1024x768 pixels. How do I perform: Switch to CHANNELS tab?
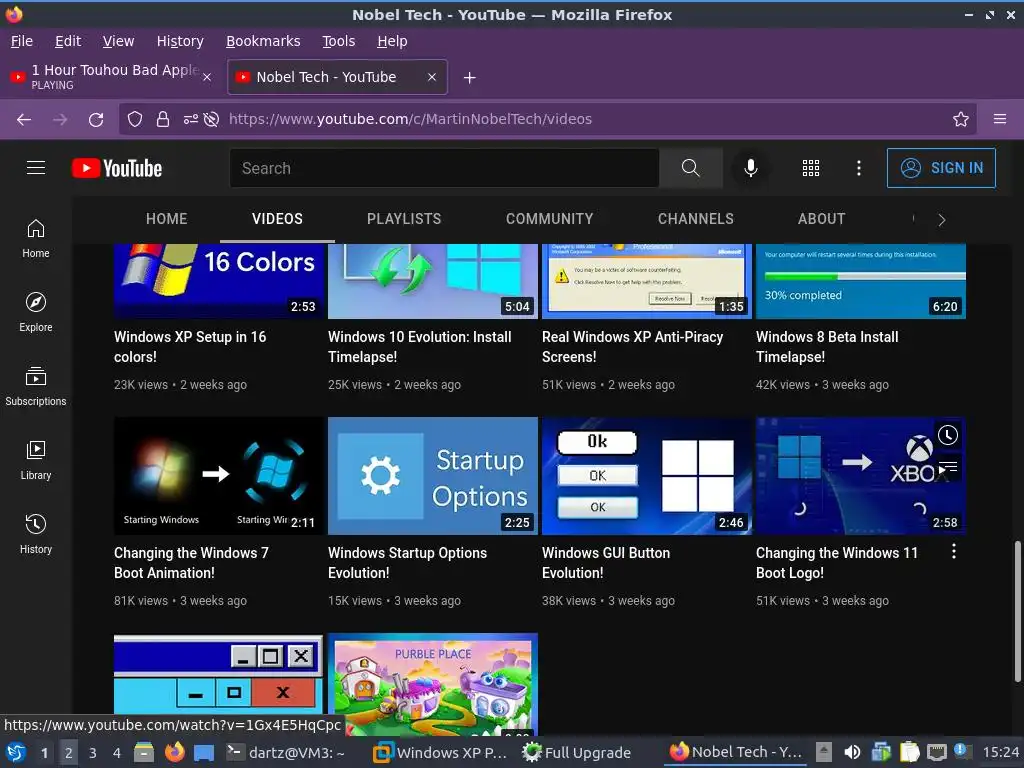696,219
